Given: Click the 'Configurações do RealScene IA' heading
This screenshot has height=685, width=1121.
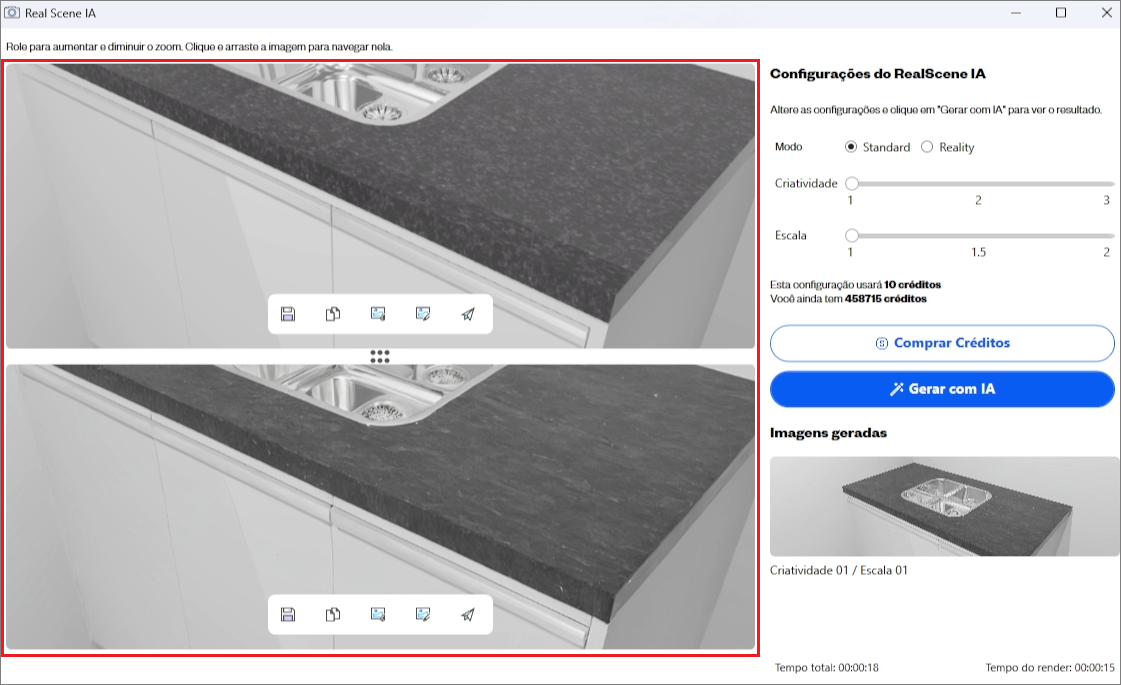Looking at the screenshot, I should [x=877, y=74].
